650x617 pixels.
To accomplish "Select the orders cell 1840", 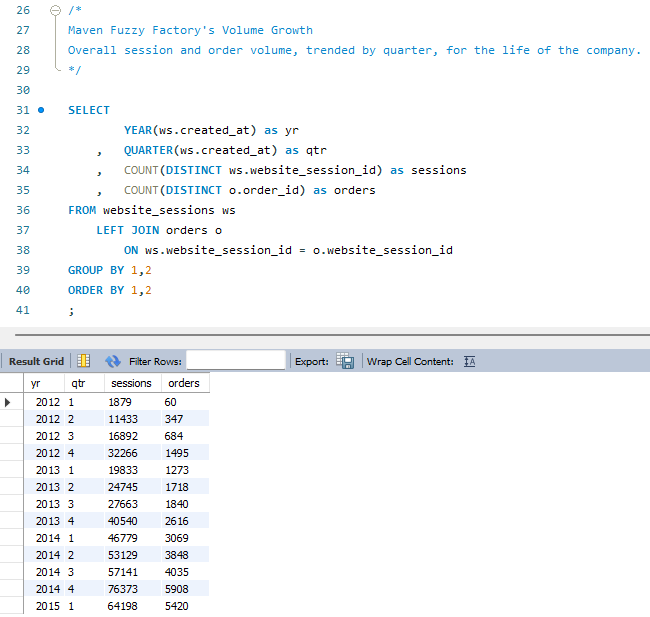I will (x=185, y=504).
